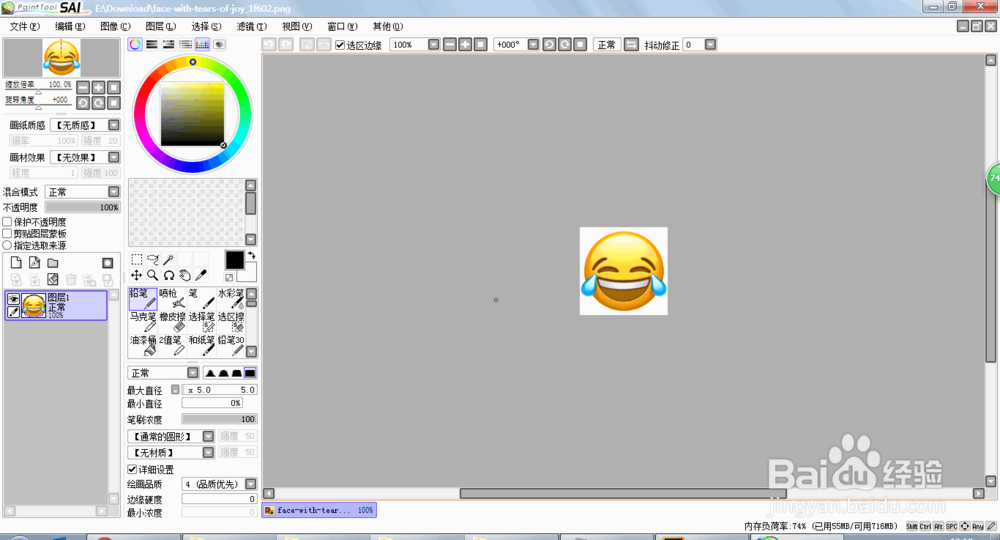Image resolution: width=1000 pixels, height=540 pixels.
Task: Create a new linework layer
Action: tap(34, 263)
